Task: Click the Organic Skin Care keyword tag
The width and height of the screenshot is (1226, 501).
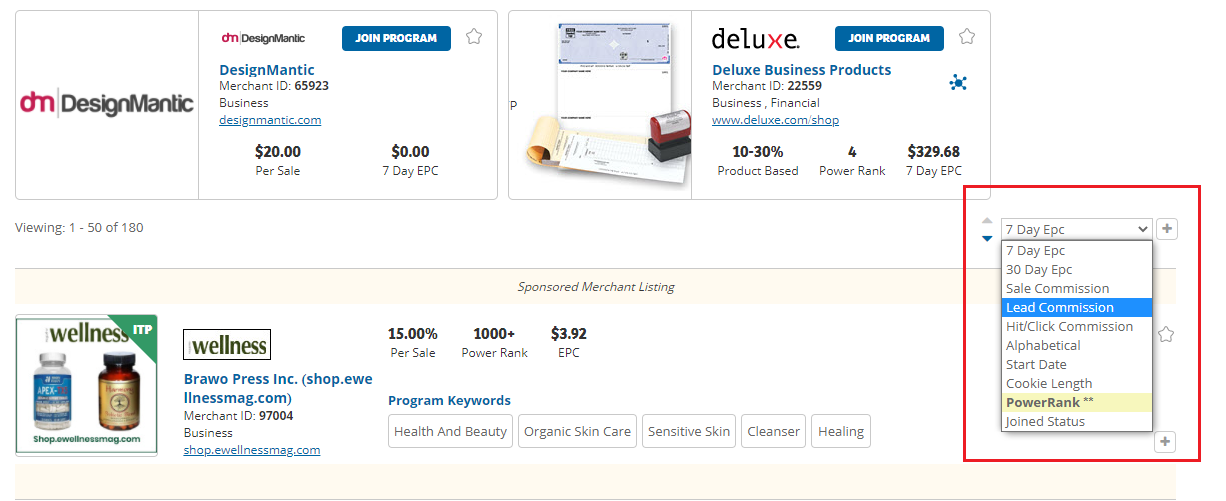Action: pos(577,431)
